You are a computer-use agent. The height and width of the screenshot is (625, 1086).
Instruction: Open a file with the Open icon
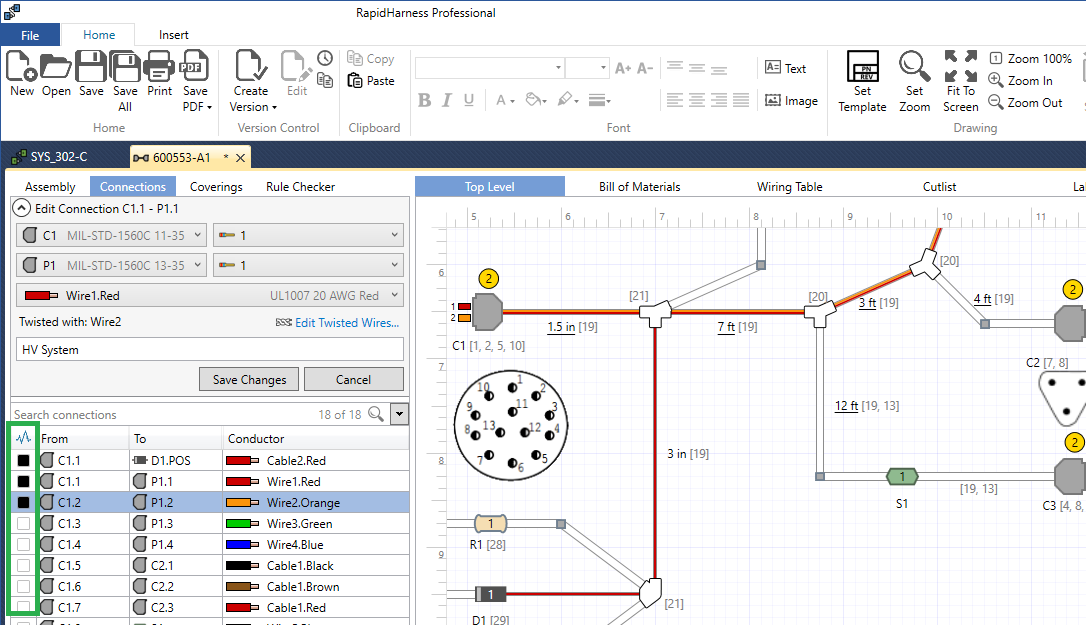tap(56, 67)
